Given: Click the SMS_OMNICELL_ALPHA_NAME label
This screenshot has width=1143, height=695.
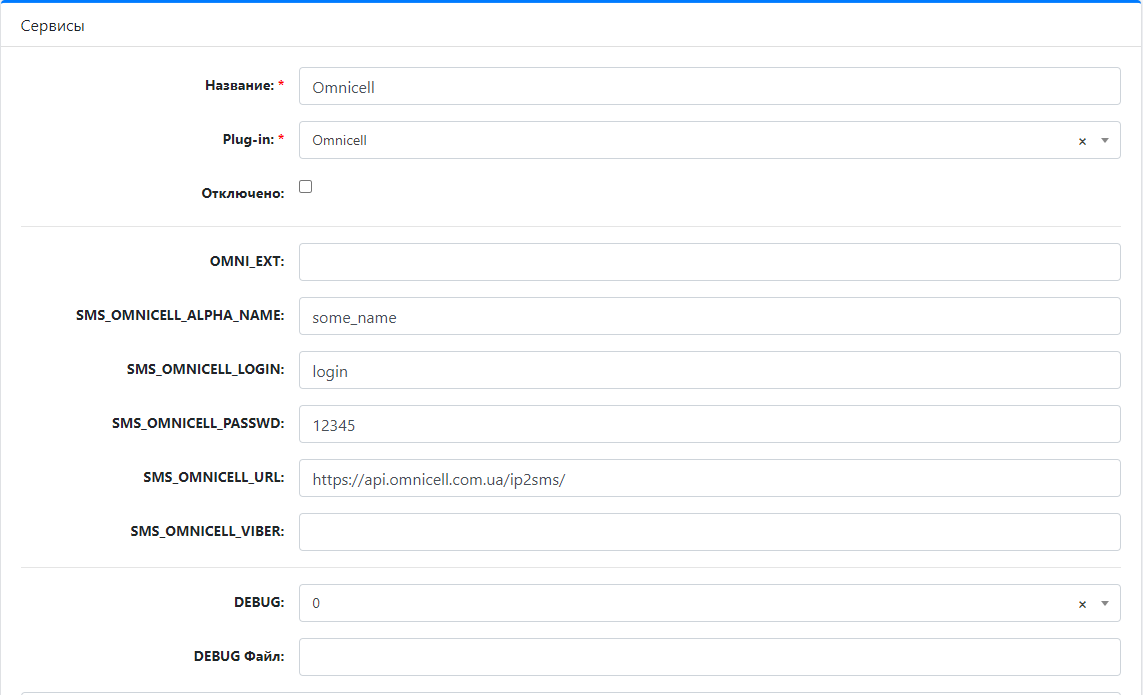Looking at the screenshot, I should click(x=180, y=315).
